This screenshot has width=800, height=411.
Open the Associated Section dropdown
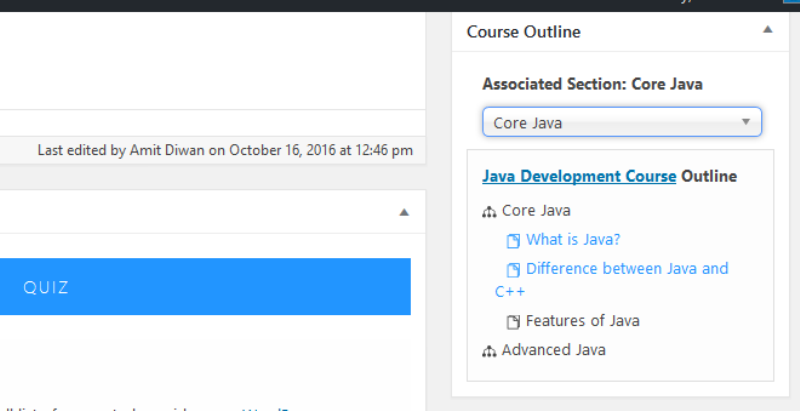point(621,123)
